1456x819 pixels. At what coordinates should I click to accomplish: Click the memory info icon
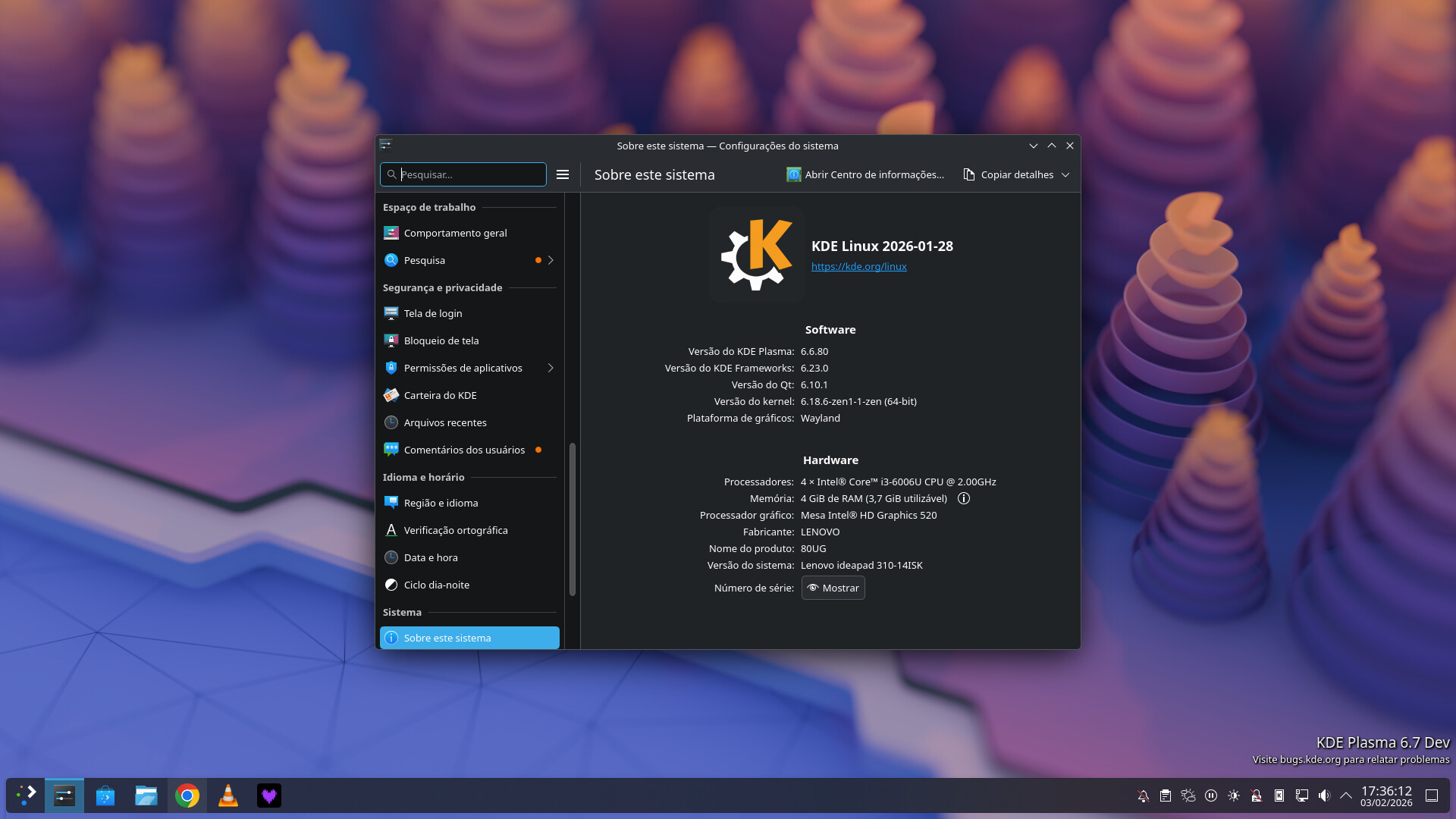pyautogui.click(x=964, y=498)
